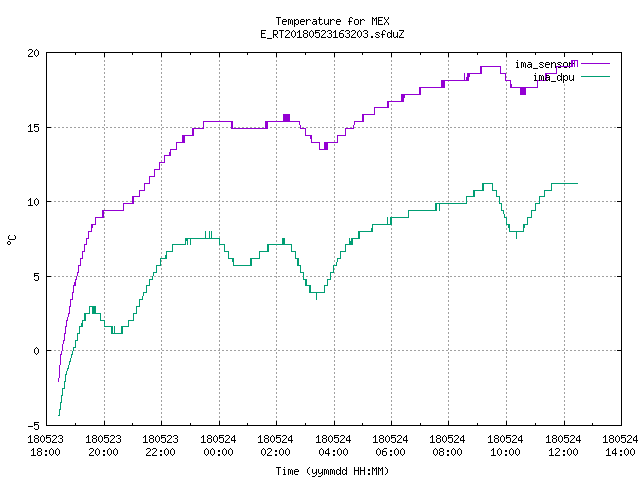Click the x-axis tick label 180524 02:00
The width and height of the screenshot is (640, 480).
click(x=276, y=446)
